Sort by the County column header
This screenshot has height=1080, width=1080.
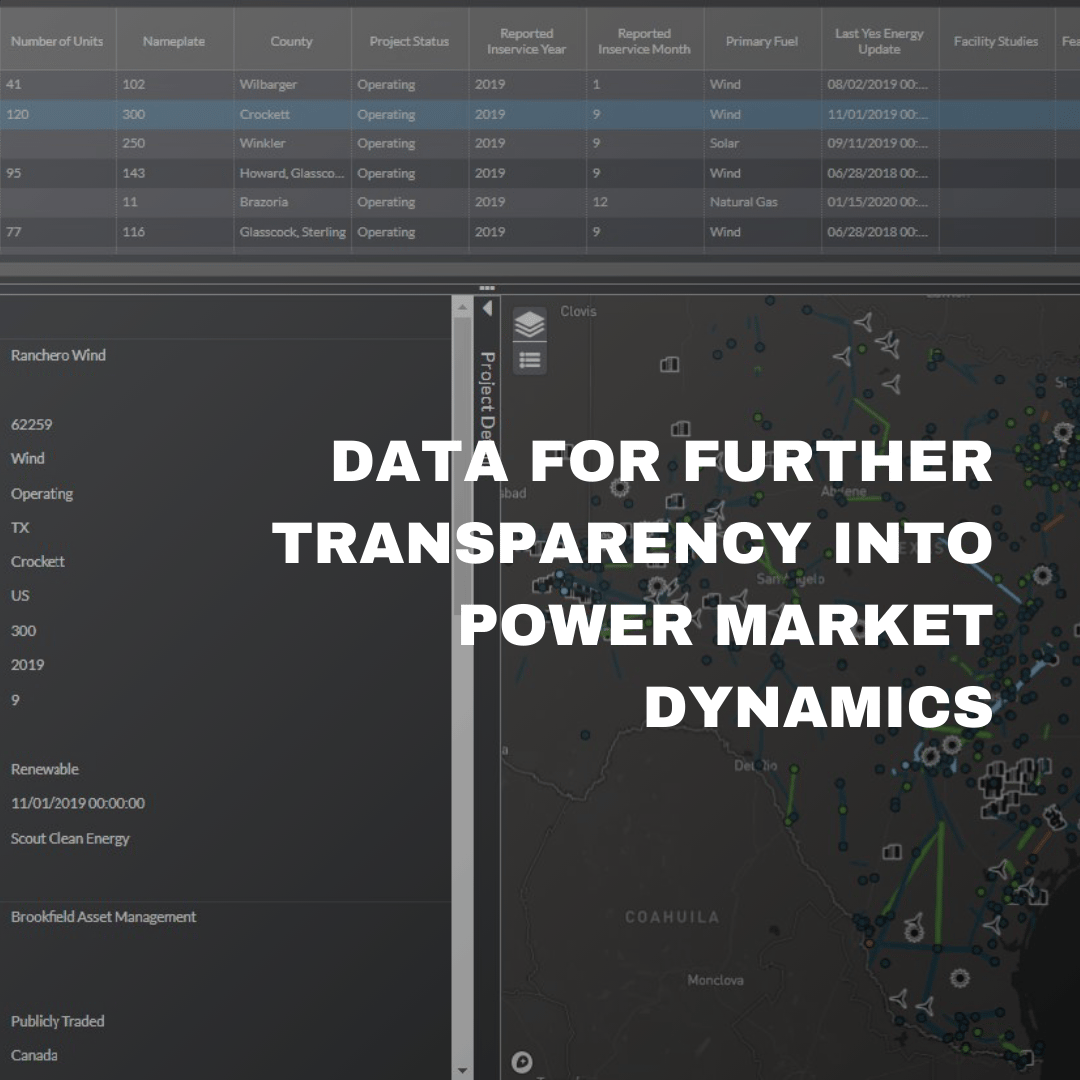(x=291, y=41)
